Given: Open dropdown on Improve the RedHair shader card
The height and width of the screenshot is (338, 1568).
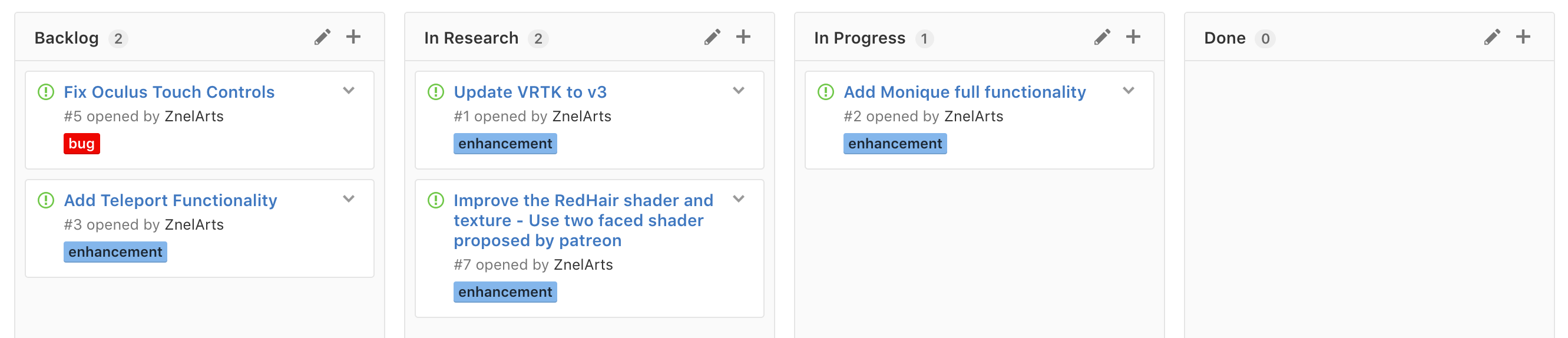Looking at the screenshot, I should point(738,199).
